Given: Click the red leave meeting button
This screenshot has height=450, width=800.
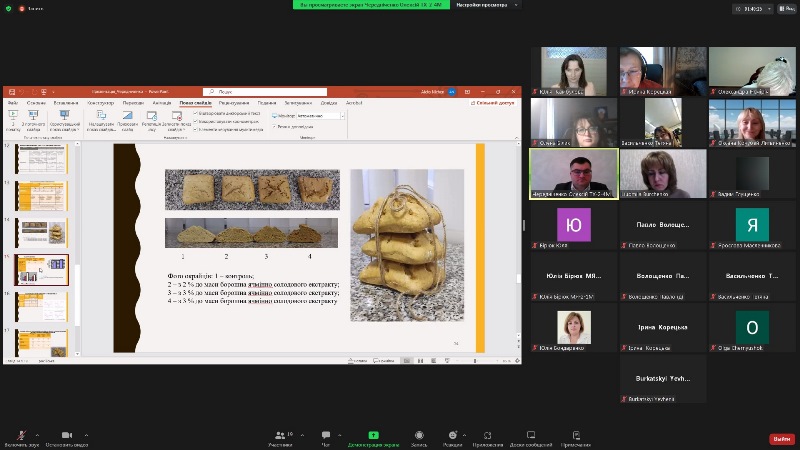Looking at the screenshot, I should coord(781,438).
